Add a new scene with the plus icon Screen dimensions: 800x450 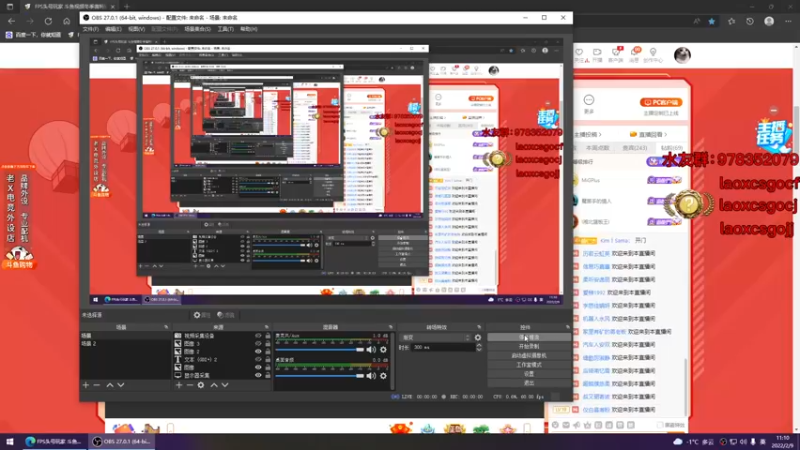[86, 385]
